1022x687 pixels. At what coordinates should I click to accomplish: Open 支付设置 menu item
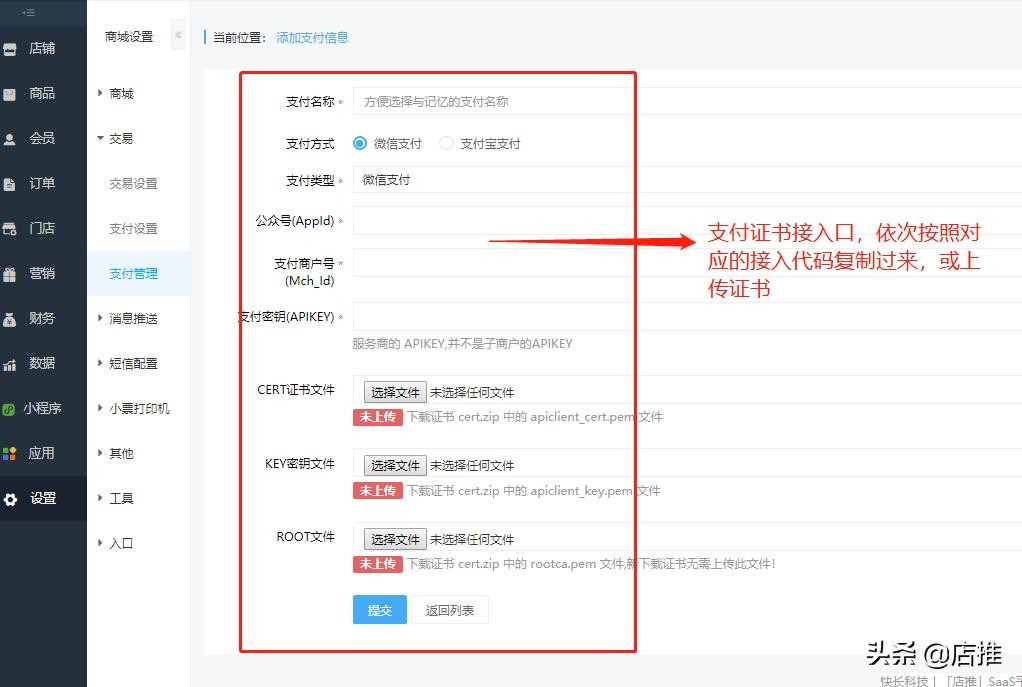point(133,228)
